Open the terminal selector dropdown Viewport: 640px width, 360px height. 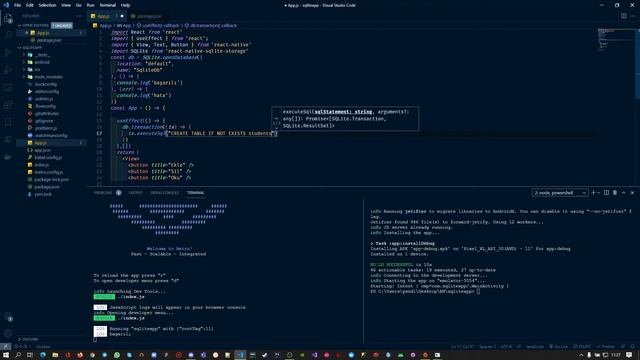coord(560,193)
